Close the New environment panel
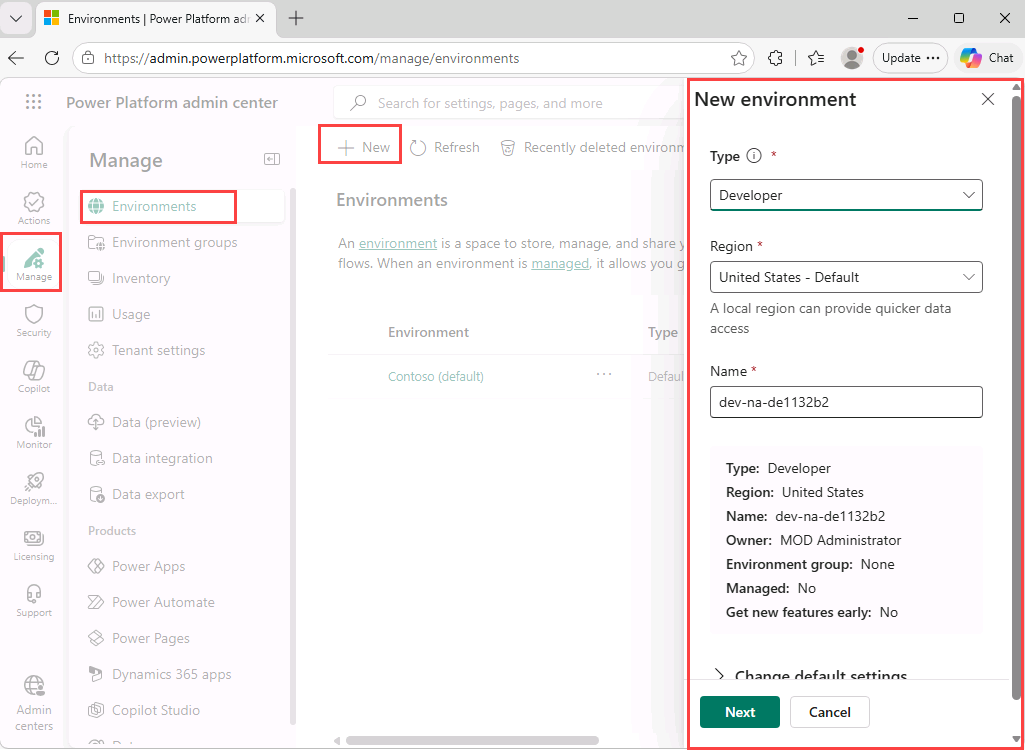The image size is (1025, 750). pos(988,99)
